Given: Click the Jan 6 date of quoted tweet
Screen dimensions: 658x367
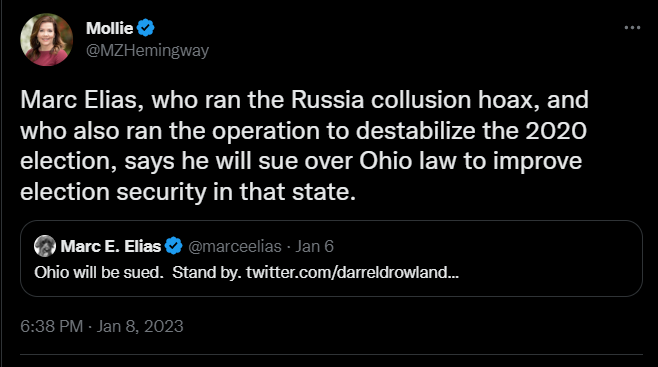Looking at the screenshot, I should pyautogui.click(x=314, y=246).
